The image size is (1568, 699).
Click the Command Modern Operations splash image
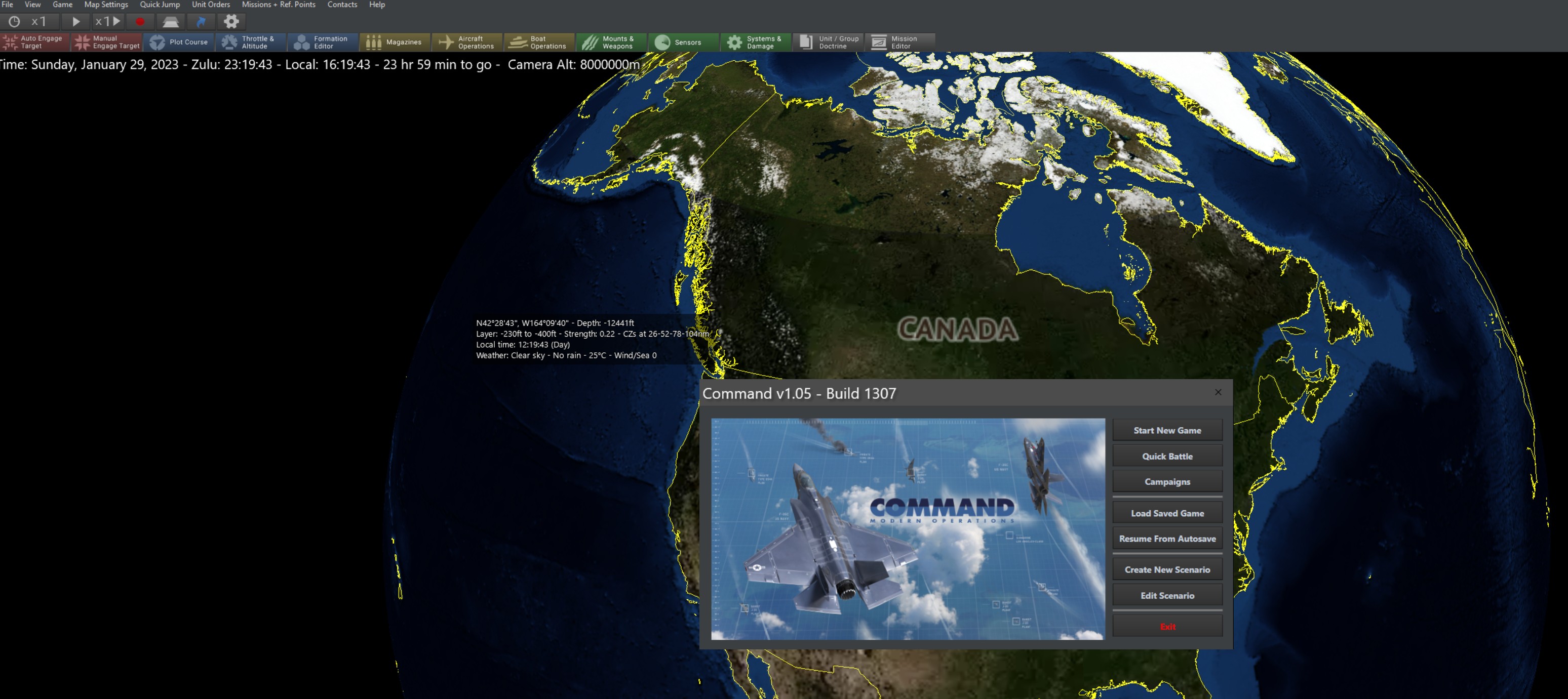pos(908,528)
